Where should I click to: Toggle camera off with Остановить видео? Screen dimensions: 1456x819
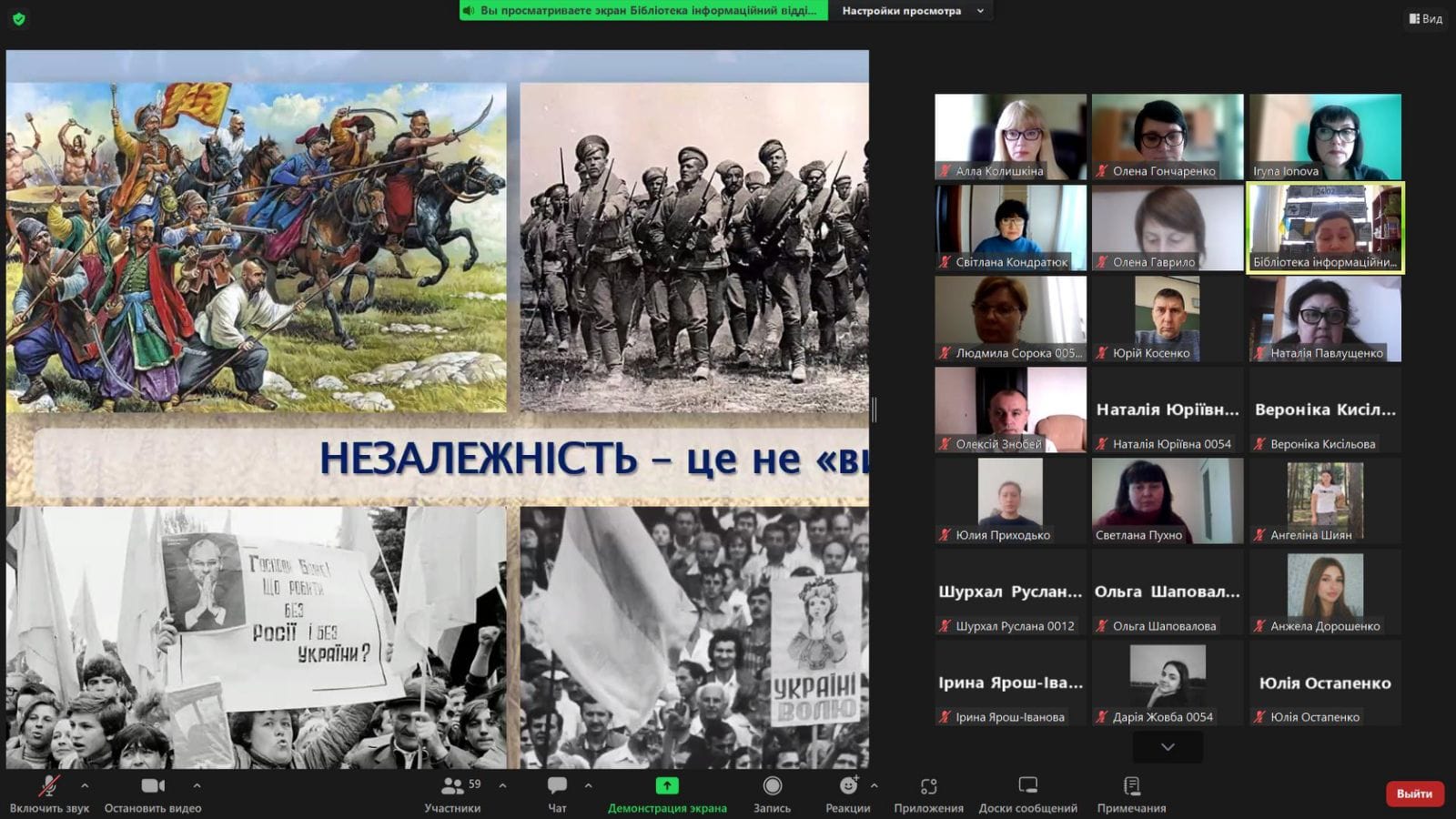(153, 794)
